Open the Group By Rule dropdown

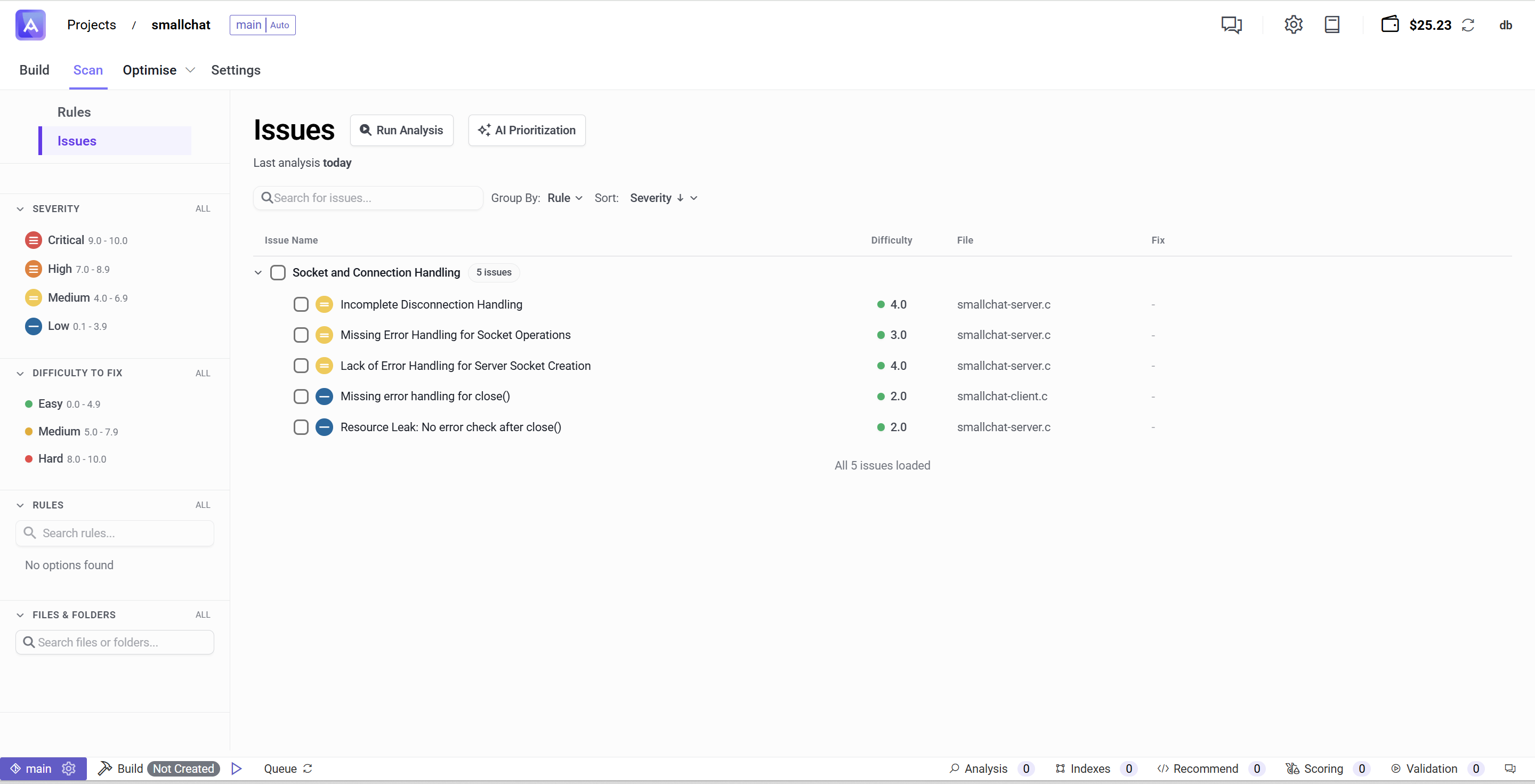(564, 198)
